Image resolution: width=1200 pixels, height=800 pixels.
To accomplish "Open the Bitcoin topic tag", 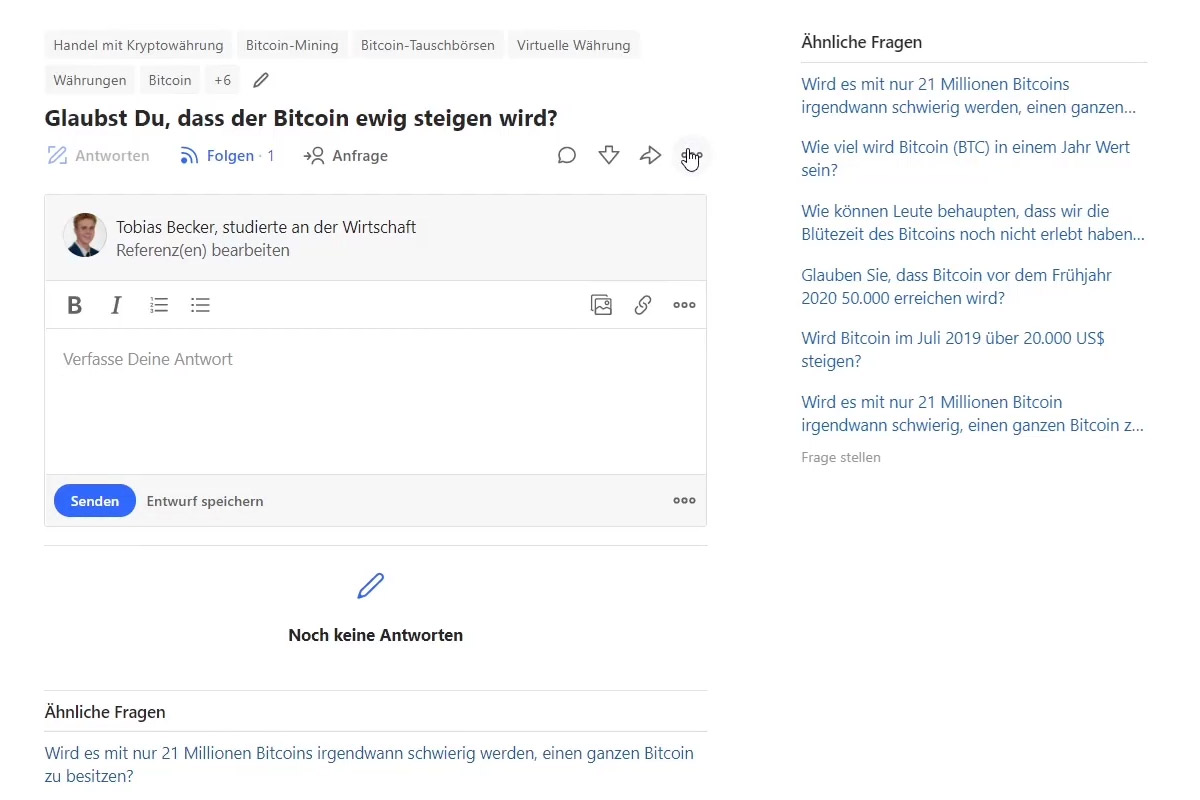I will pyautogui.click(x=170, y=80).
